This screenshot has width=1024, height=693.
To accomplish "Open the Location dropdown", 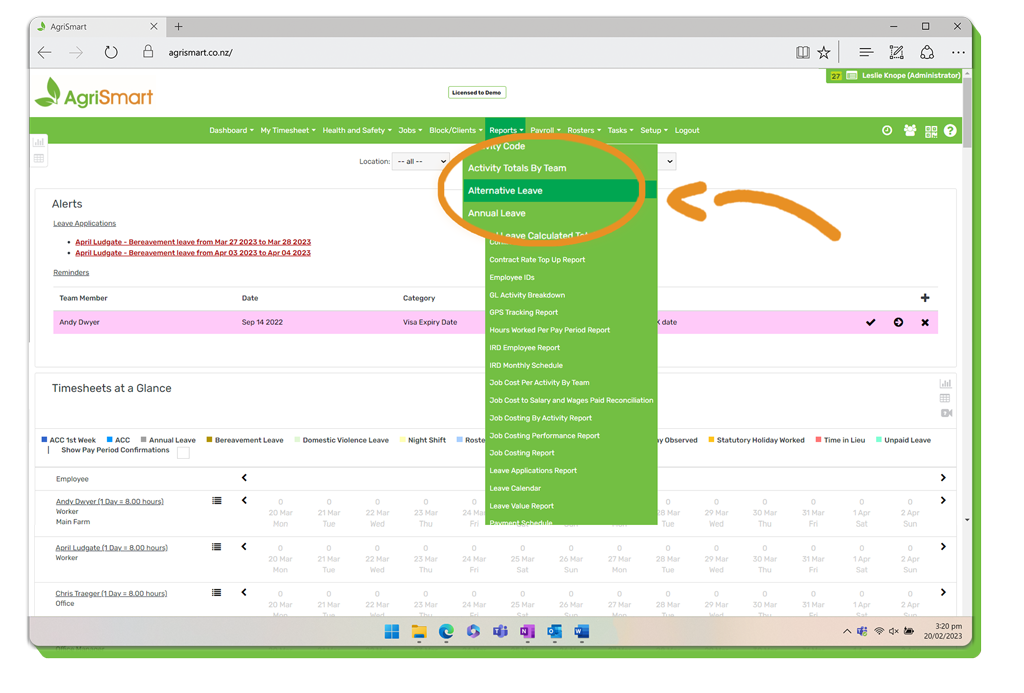I will 420,161.
